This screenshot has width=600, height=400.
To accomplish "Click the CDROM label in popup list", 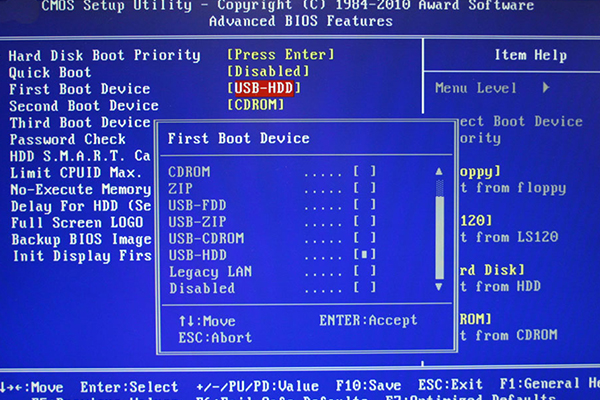I will point(189,172).
